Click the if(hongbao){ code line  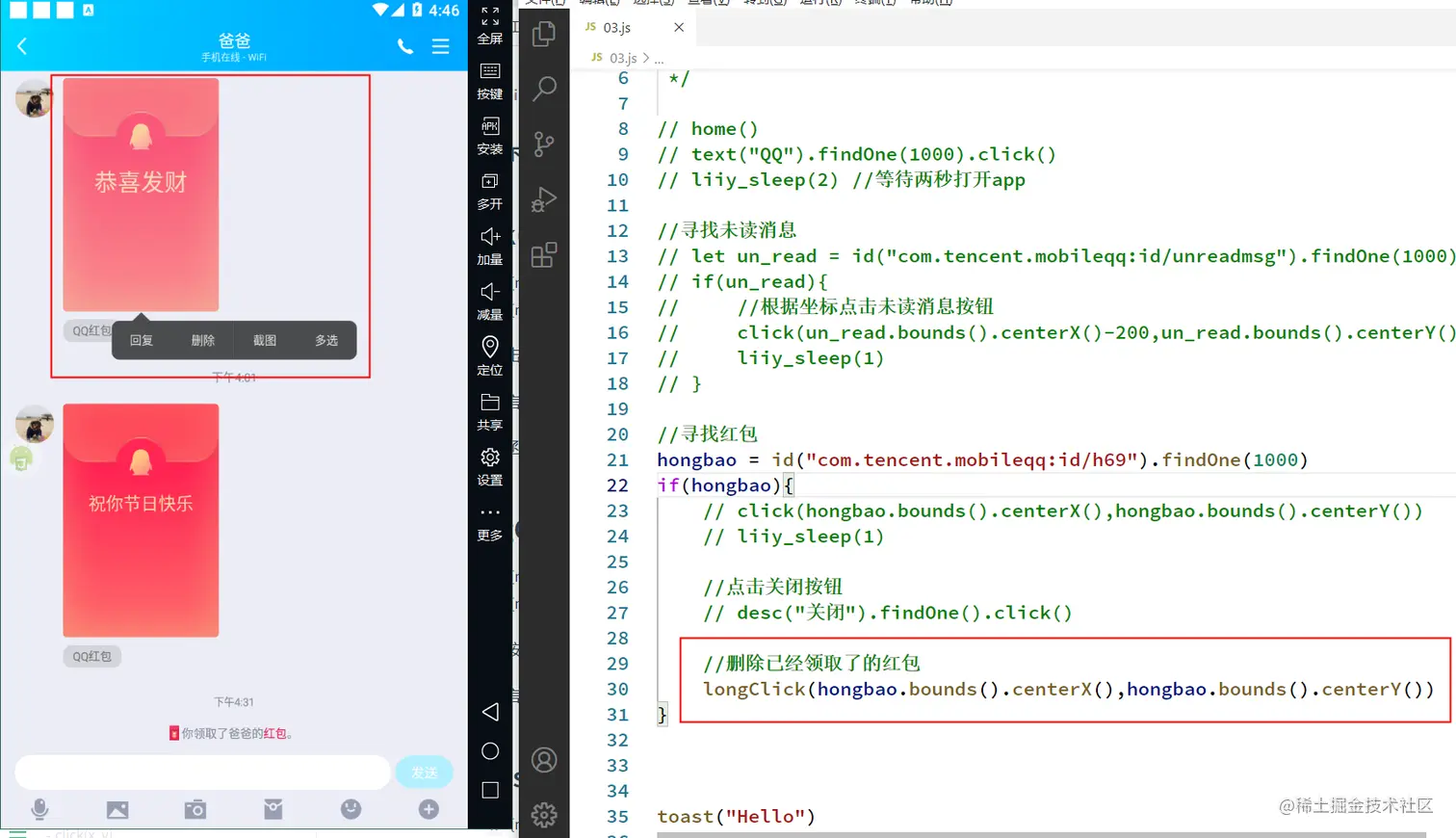click(x=725, y=485)
